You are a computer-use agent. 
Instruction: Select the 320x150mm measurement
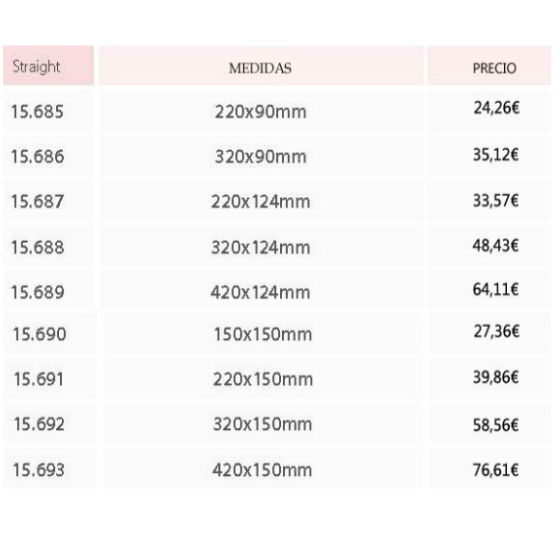[262, 424]
